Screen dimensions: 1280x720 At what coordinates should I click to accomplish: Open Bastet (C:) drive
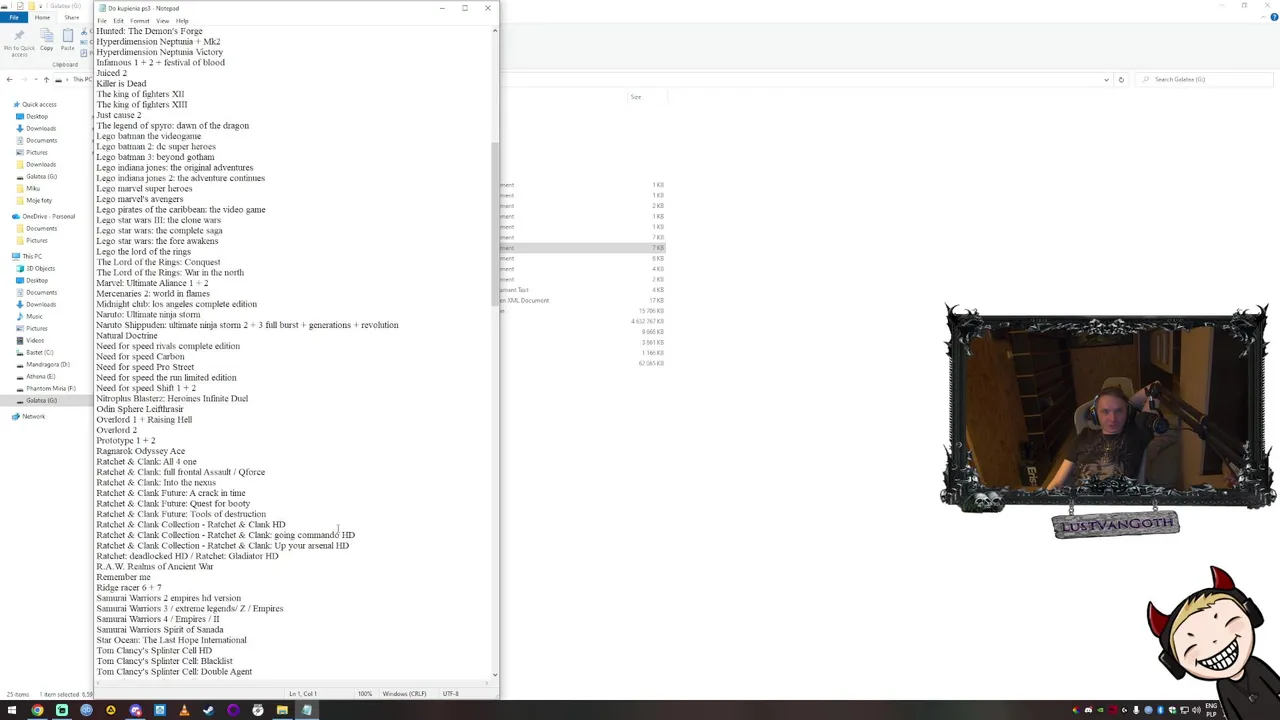[40, 352]
